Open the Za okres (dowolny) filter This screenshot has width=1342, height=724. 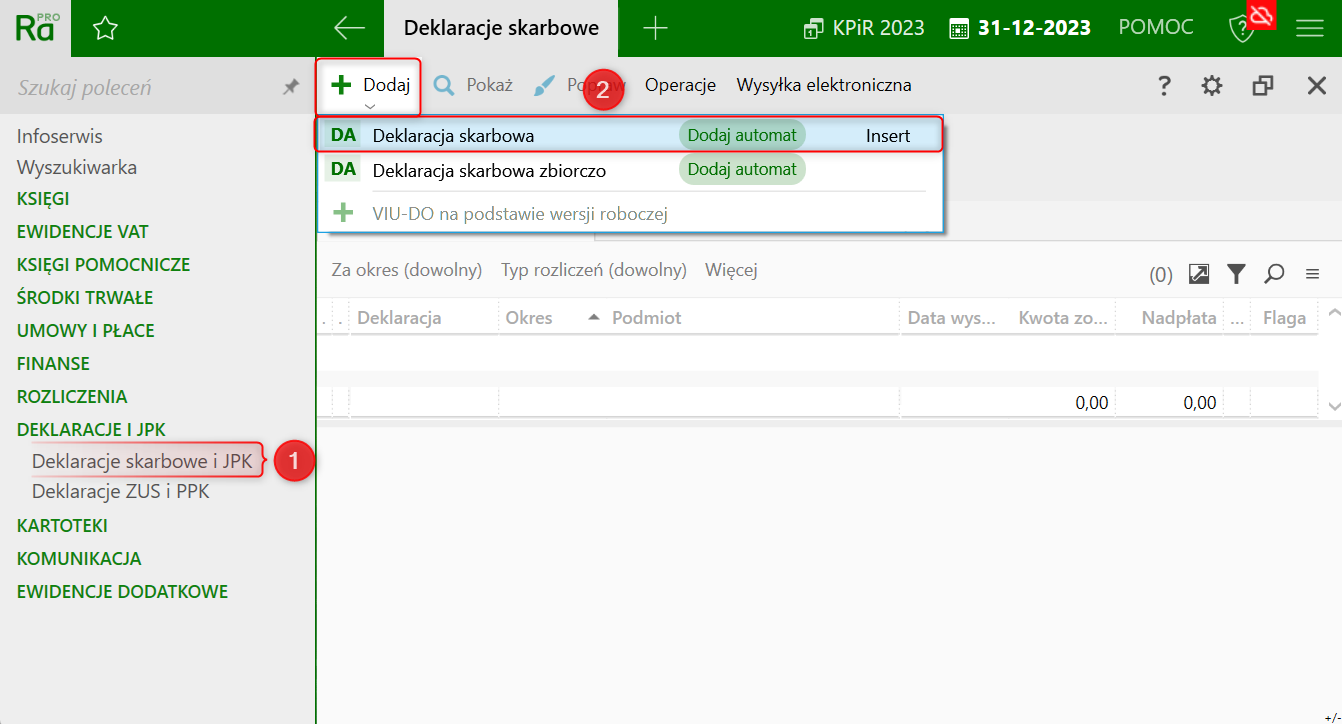tap(407, 270)
